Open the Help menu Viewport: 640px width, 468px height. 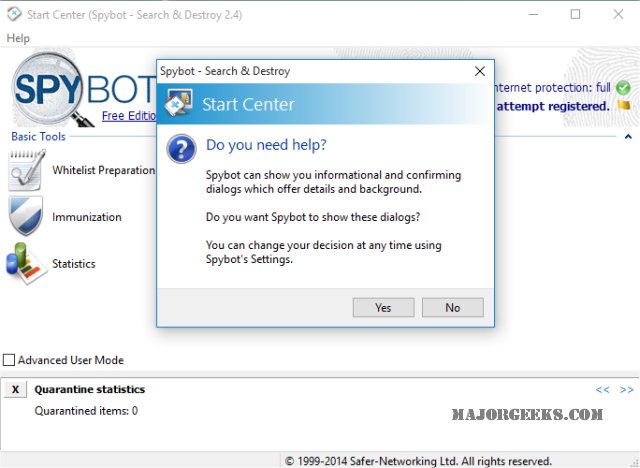(18, 38)
